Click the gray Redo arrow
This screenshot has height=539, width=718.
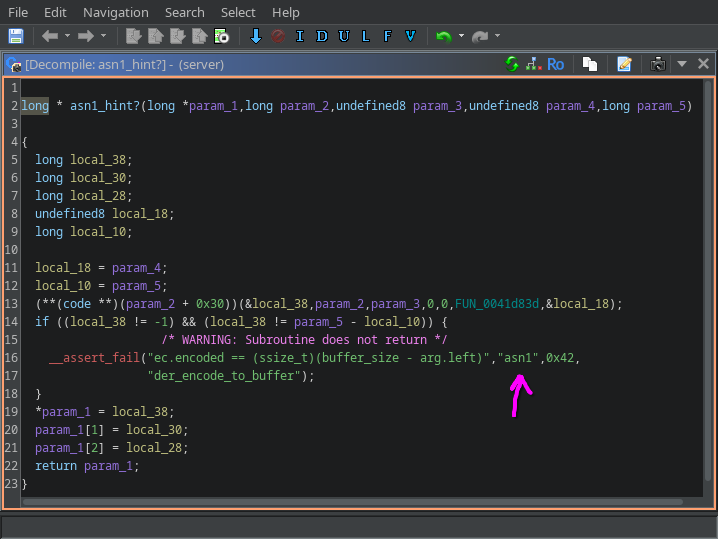tap(480, 36)
